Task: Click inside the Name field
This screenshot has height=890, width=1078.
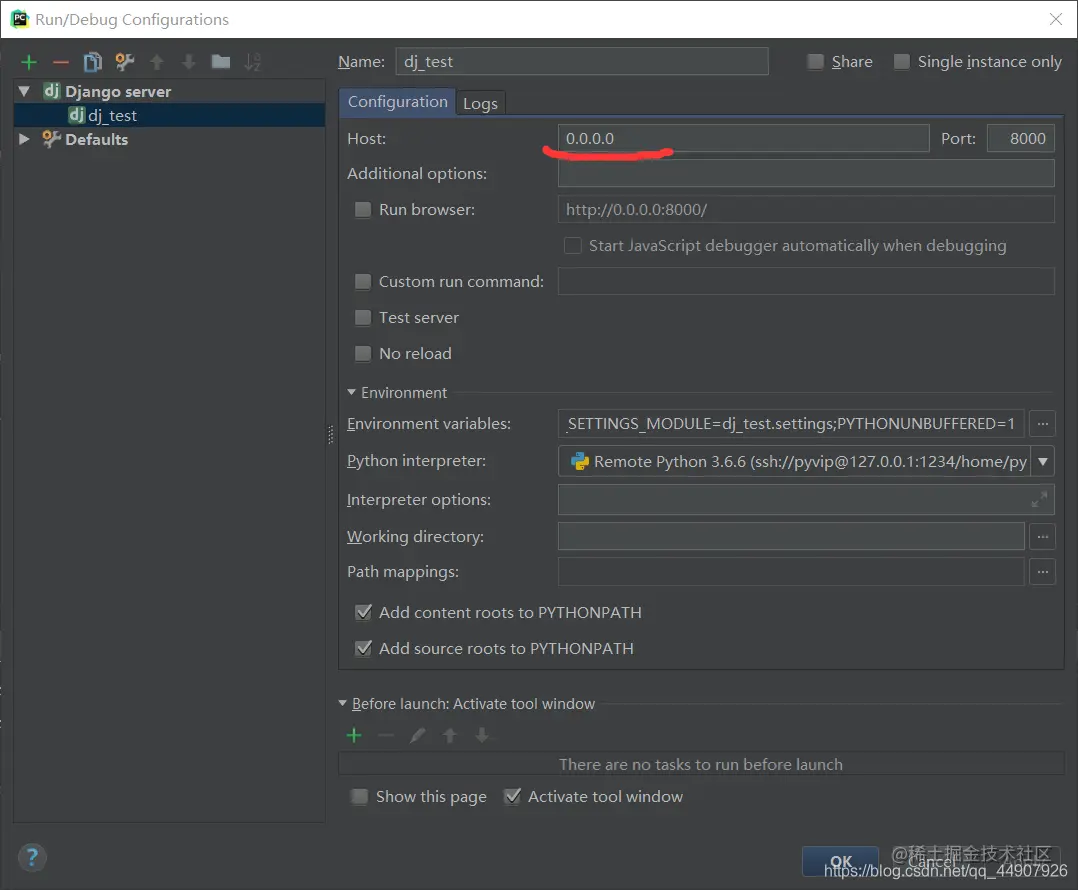Action: pyautogui.click(x=582, y=61)
